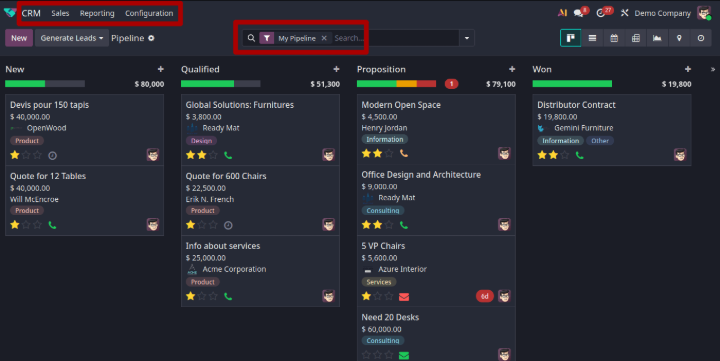Open the Generate Leads dropdown
The image size is (720, 361).
(72, 38)
